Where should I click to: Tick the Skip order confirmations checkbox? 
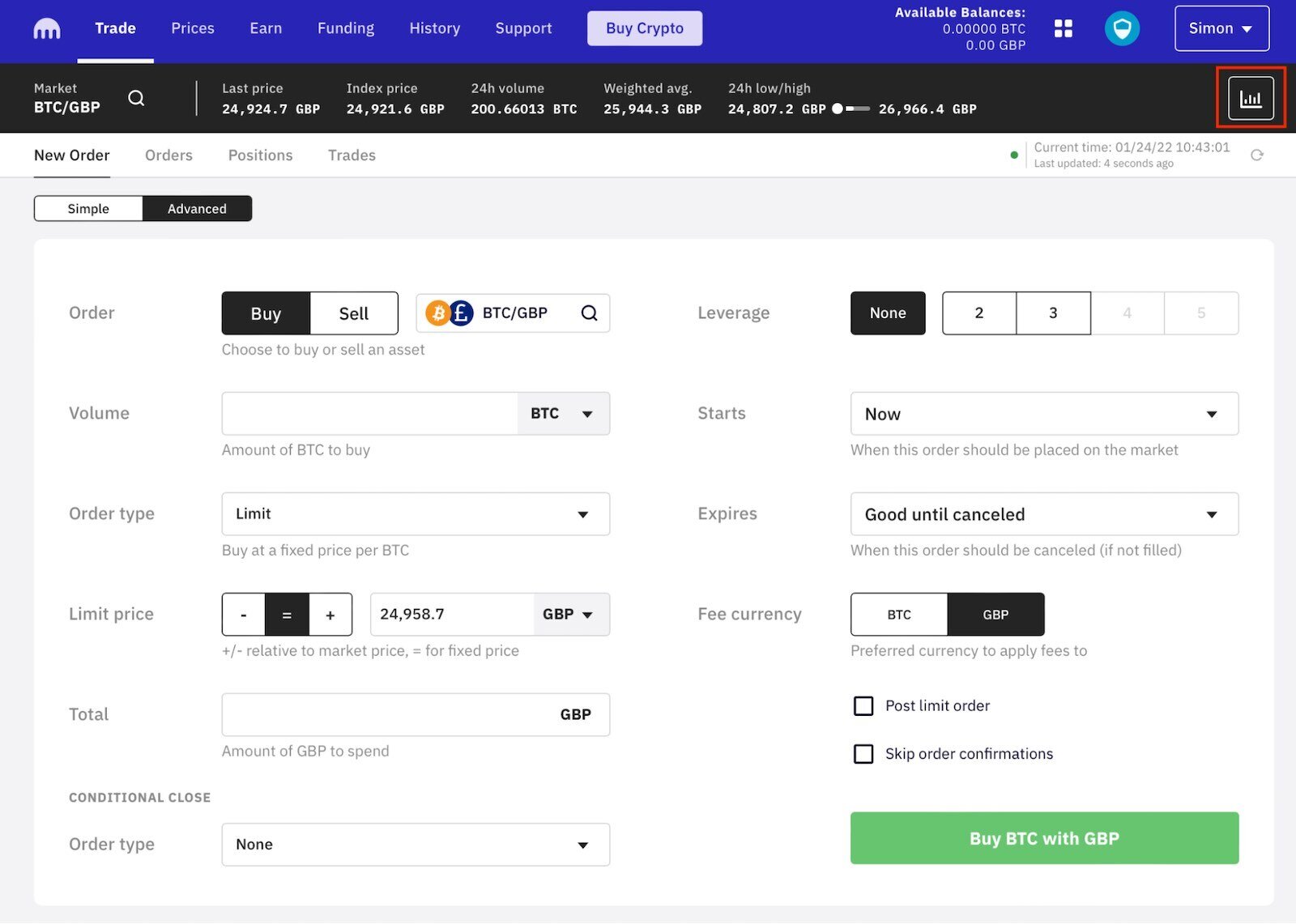(863, 754)
